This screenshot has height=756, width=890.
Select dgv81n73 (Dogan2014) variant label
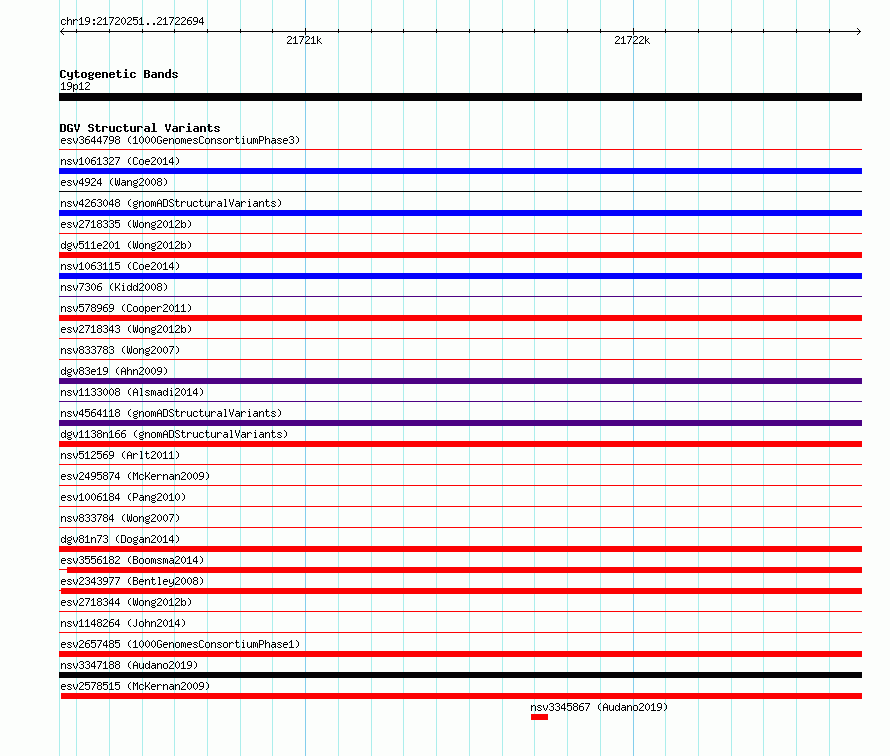120,539
